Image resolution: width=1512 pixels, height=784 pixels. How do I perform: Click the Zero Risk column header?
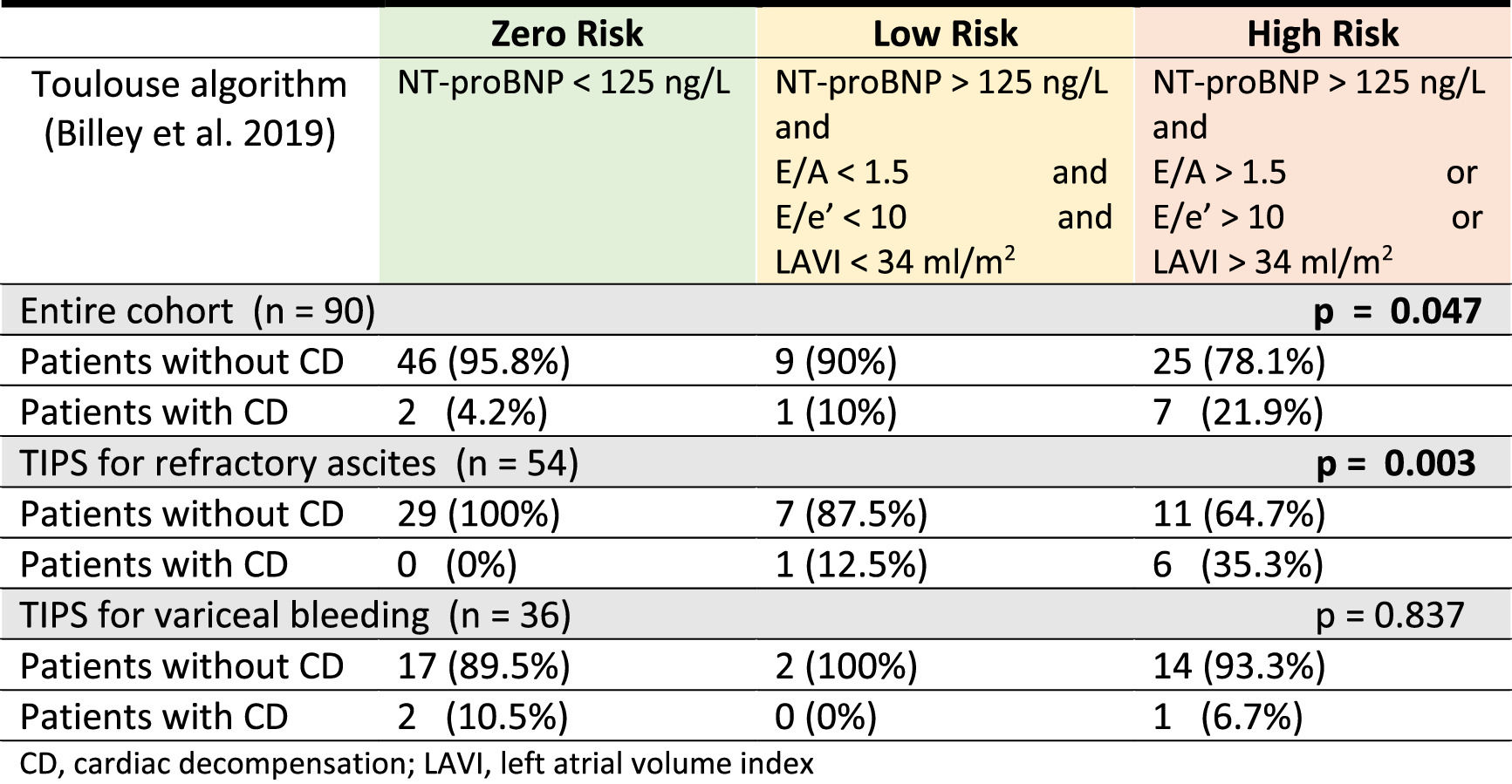pyautogui.click(x=566, y=34)
